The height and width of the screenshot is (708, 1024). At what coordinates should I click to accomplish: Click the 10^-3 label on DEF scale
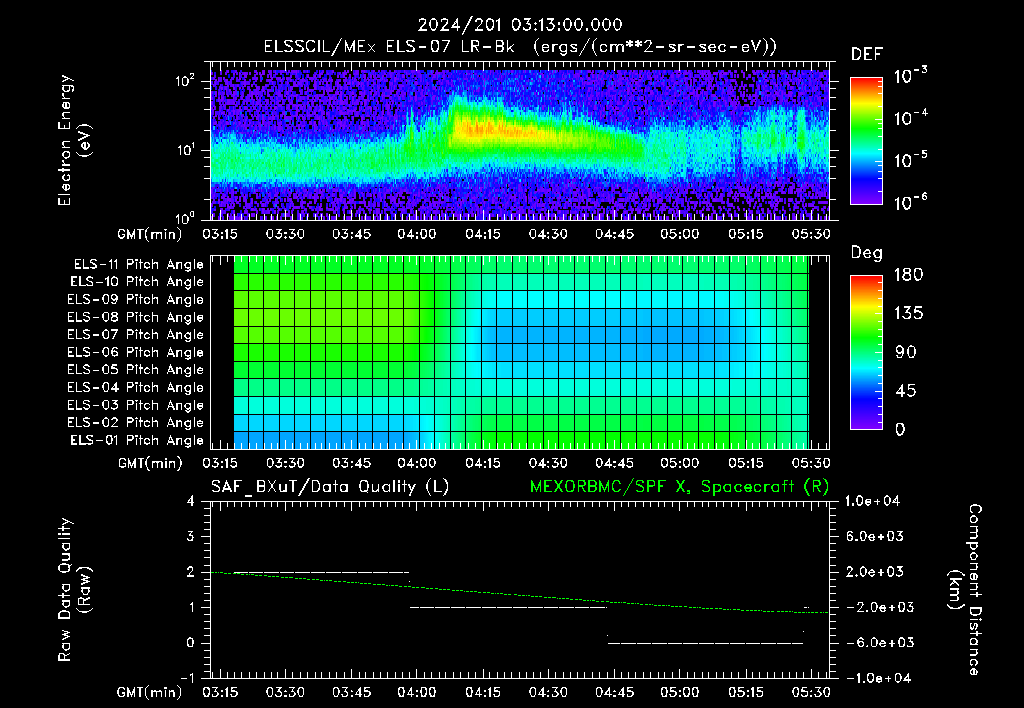tap(911, 76)
